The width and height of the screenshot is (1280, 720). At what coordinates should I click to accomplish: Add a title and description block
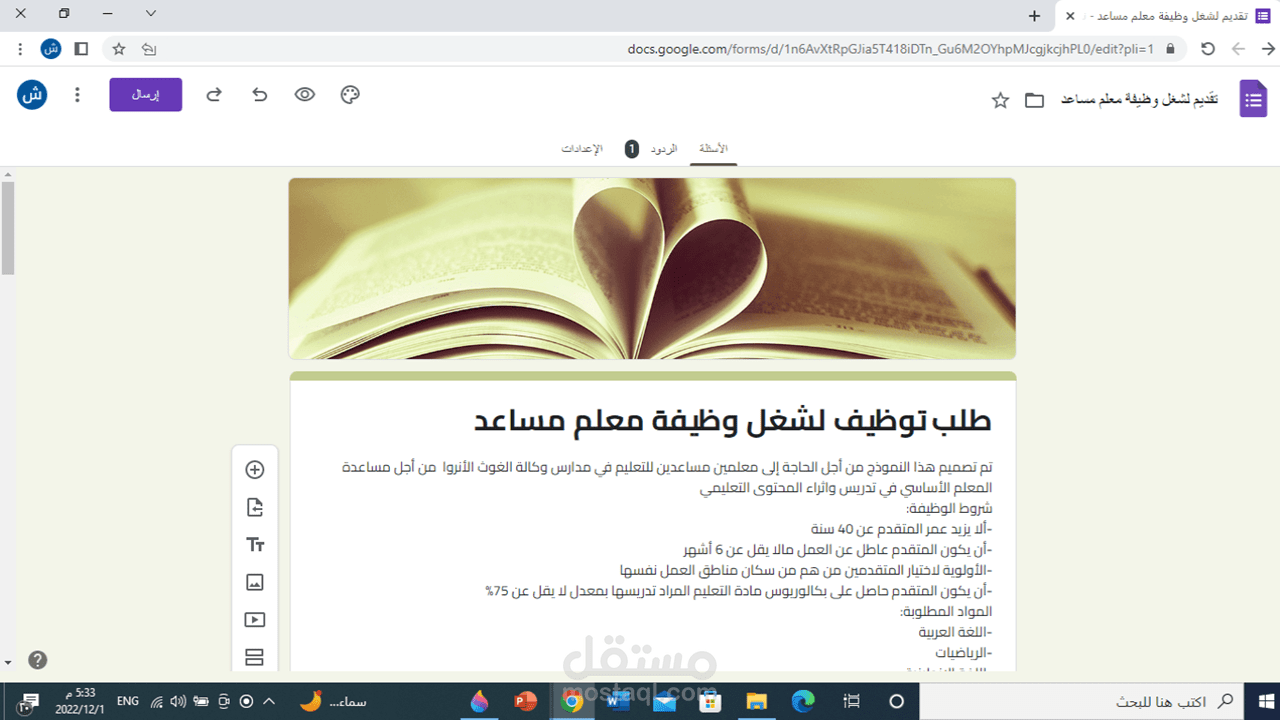[x=255, y=544]
